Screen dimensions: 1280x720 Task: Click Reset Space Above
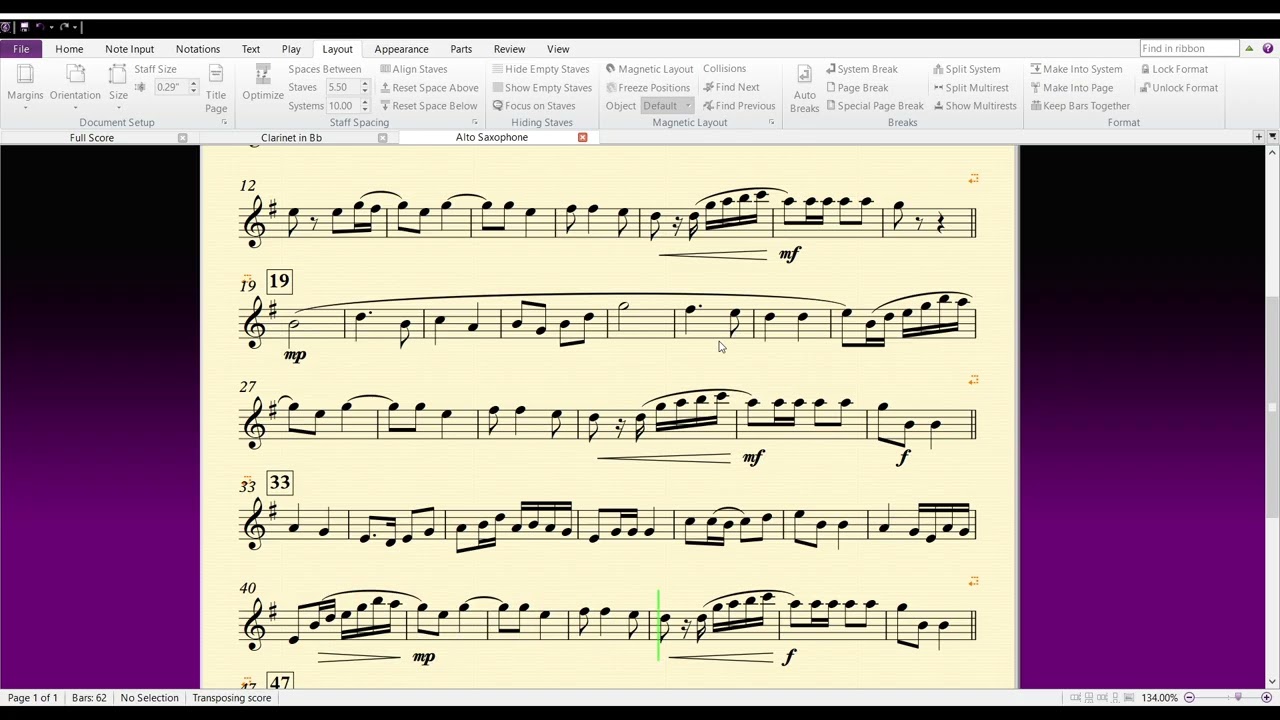pos(428,87)
